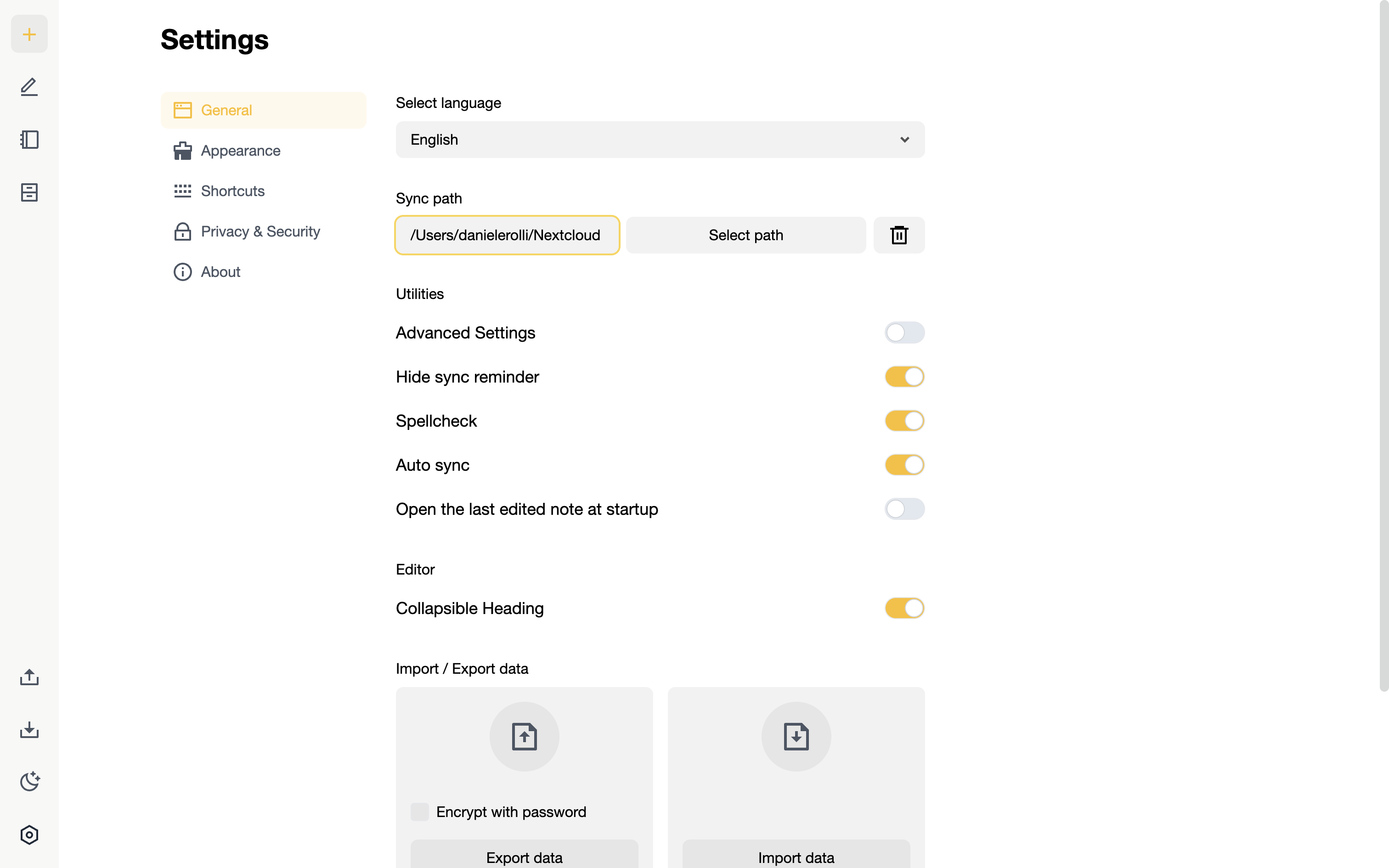Click the Utilities section label
The height and width of the screenshot is (868, 1389).
(x=419, y=294)
